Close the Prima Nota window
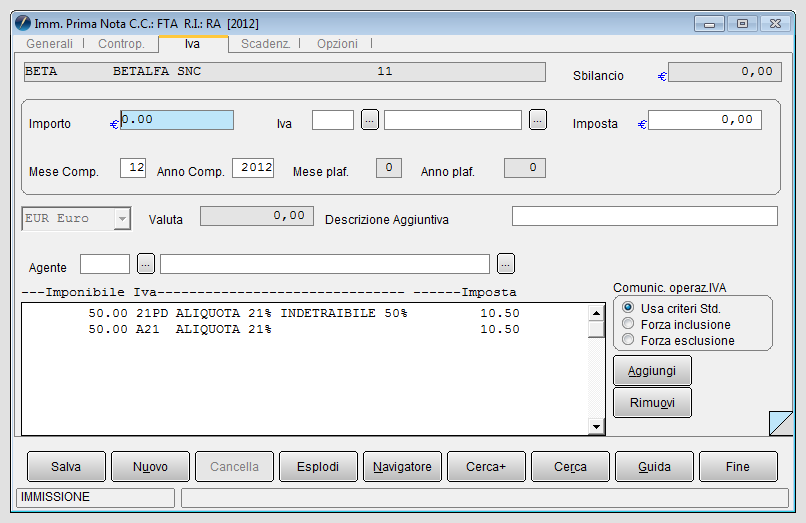The image size is (806, 523). (775, 24)
